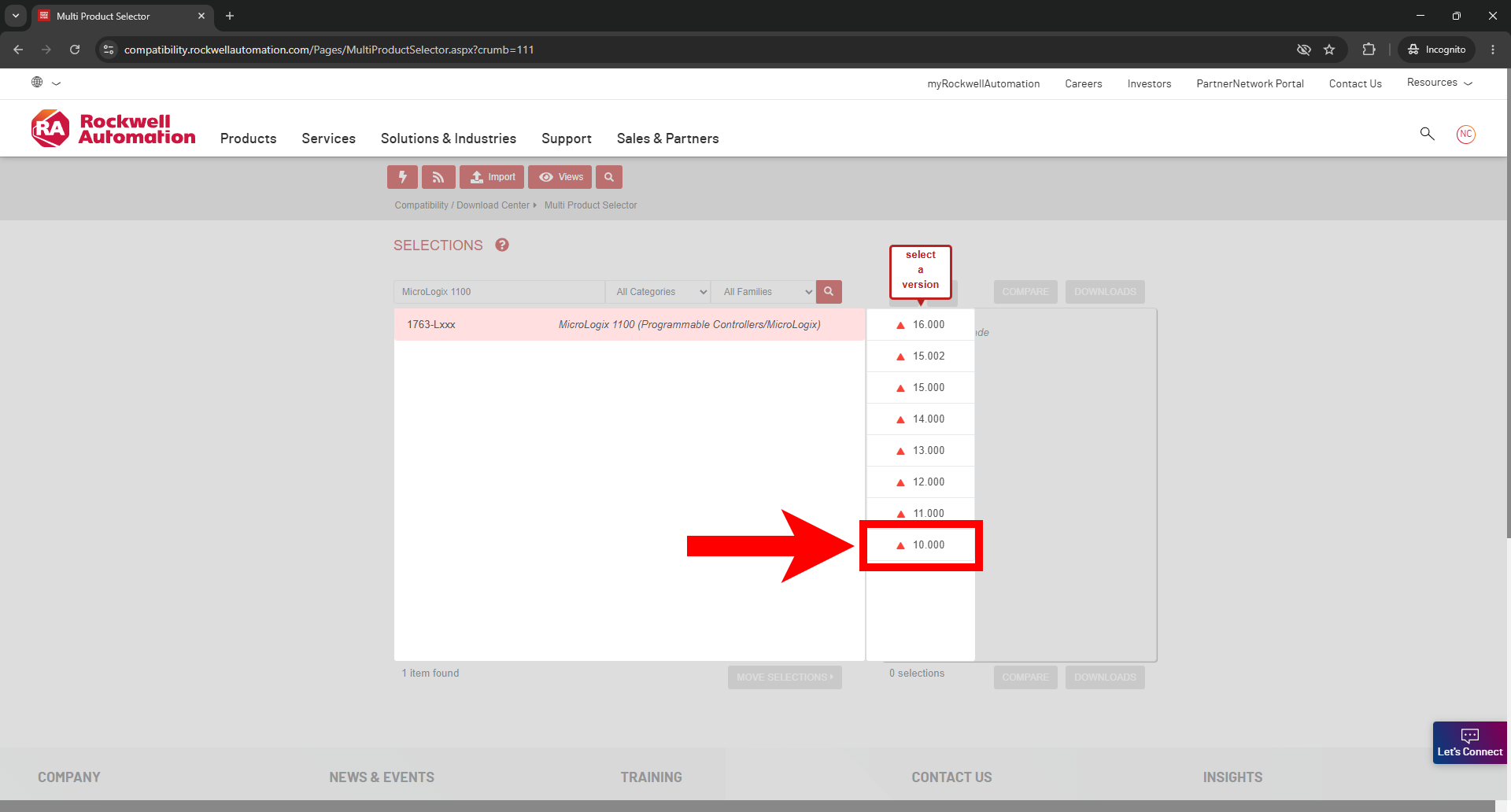The height and width of the screenshot is (812, 1511).
Task: Select version 13.000
Action: coord(921,451)
